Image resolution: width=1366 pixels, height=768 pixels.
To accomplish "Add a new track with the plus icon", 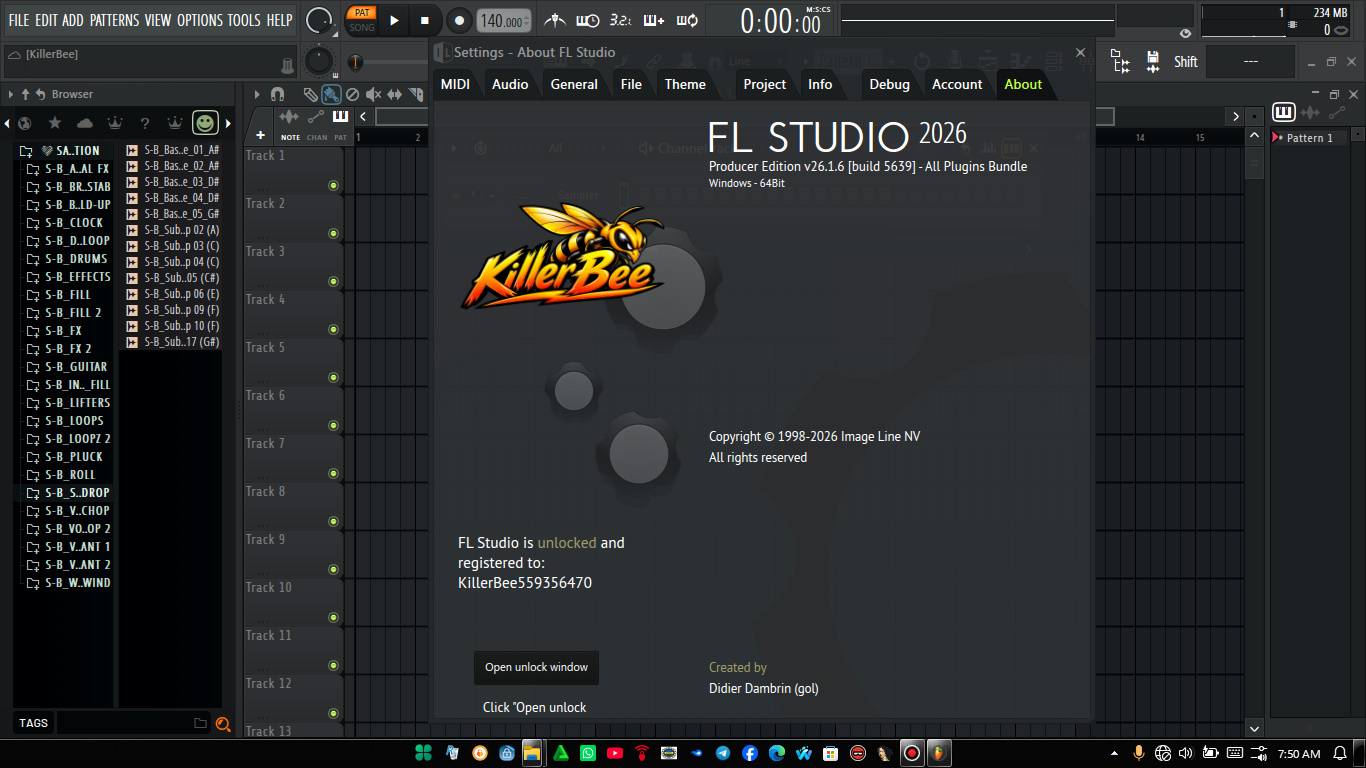I will click(260, 135).
